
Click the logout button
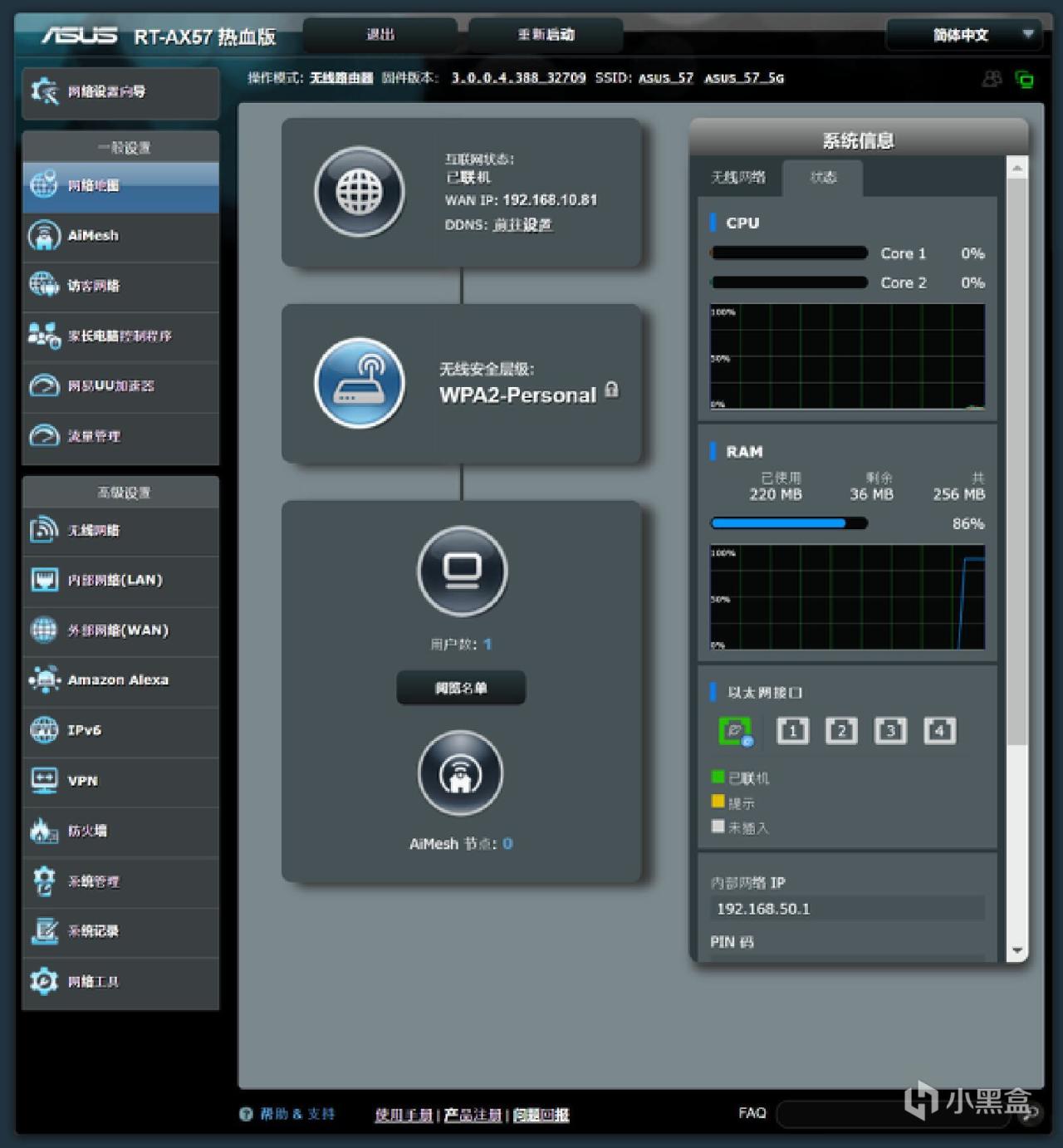pos(380,35)
